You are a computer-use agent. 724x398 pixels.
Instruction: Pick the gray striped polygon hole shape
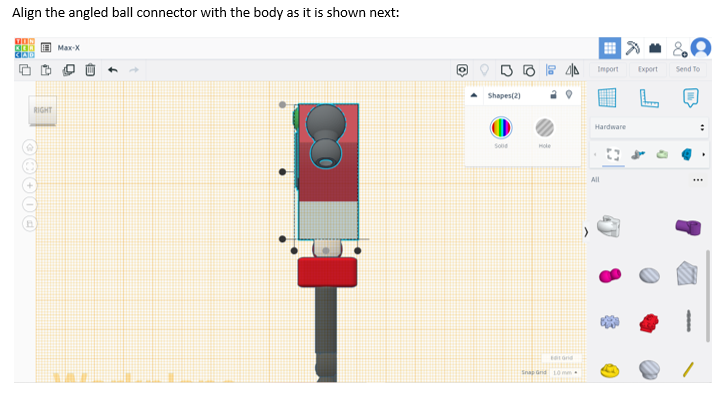tap(688, 274)
